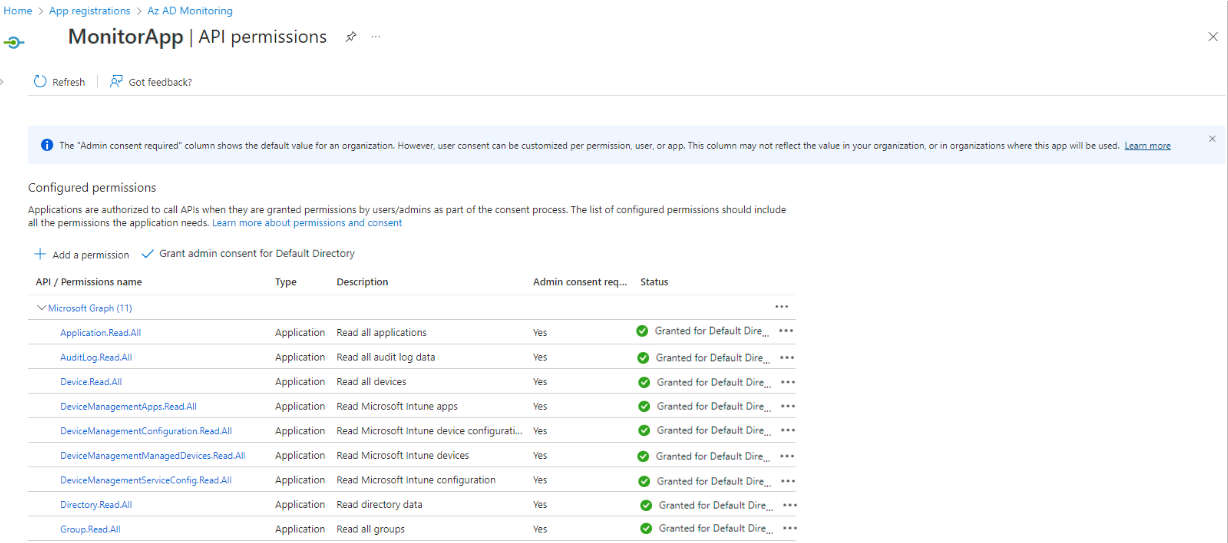The width and height of the screenshot is (1228, 543).
Task: Click Add a permission
Action: 81,254
